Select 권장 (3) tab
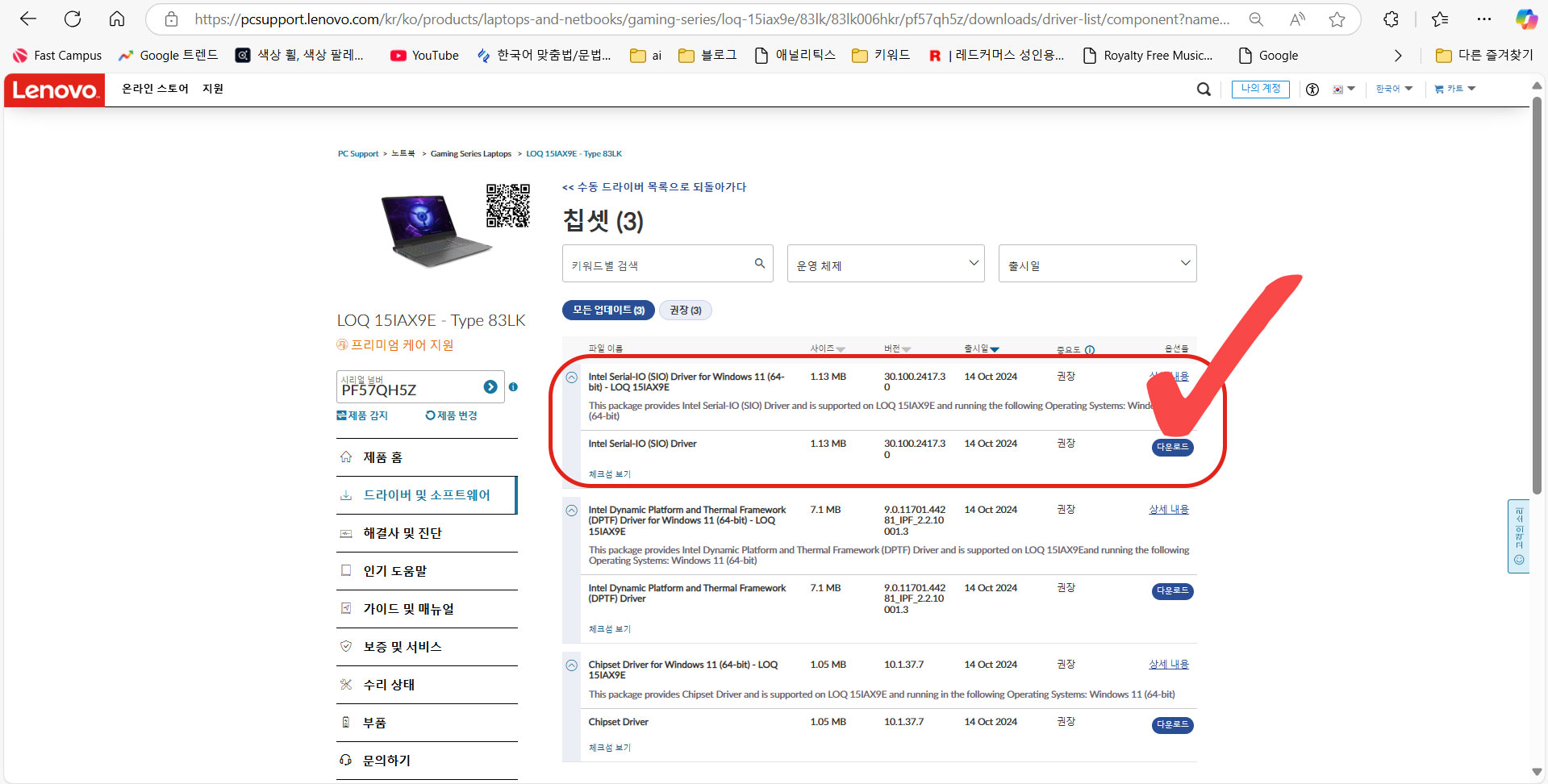The image size is (1548, 784). pos(686,311)
